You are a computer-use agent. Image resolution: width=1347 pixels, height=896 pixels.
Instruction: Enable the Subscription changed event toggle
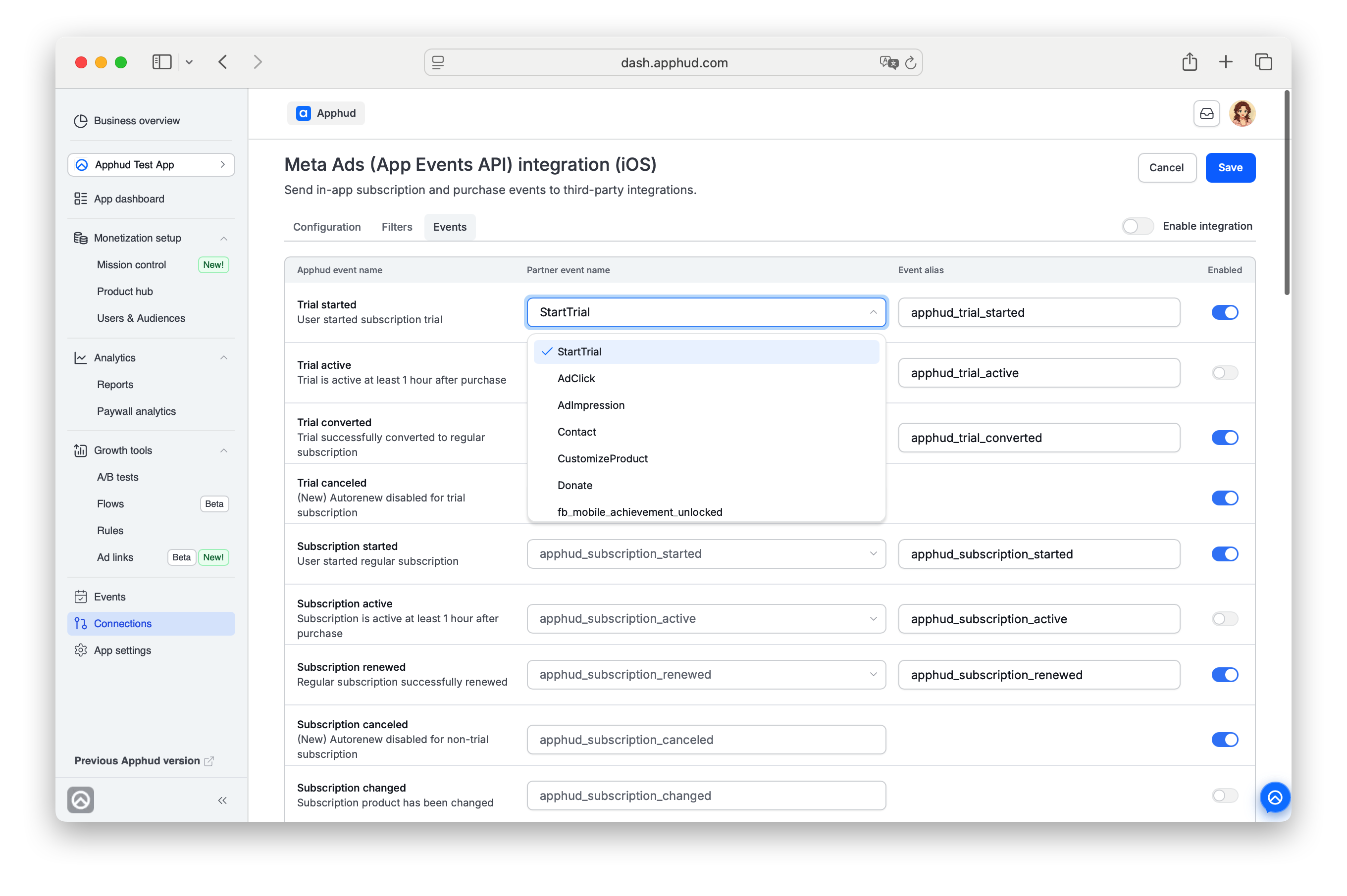(x=1224, y=796)
